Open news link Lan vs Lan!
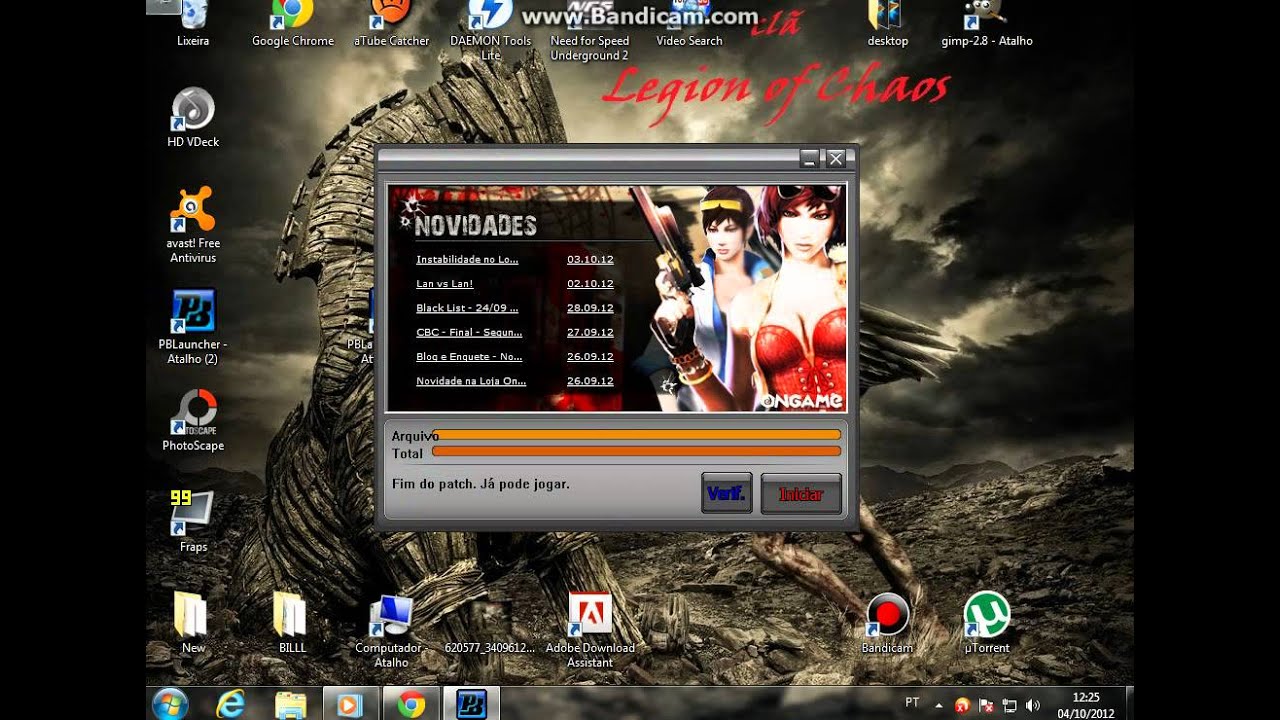 445,283
